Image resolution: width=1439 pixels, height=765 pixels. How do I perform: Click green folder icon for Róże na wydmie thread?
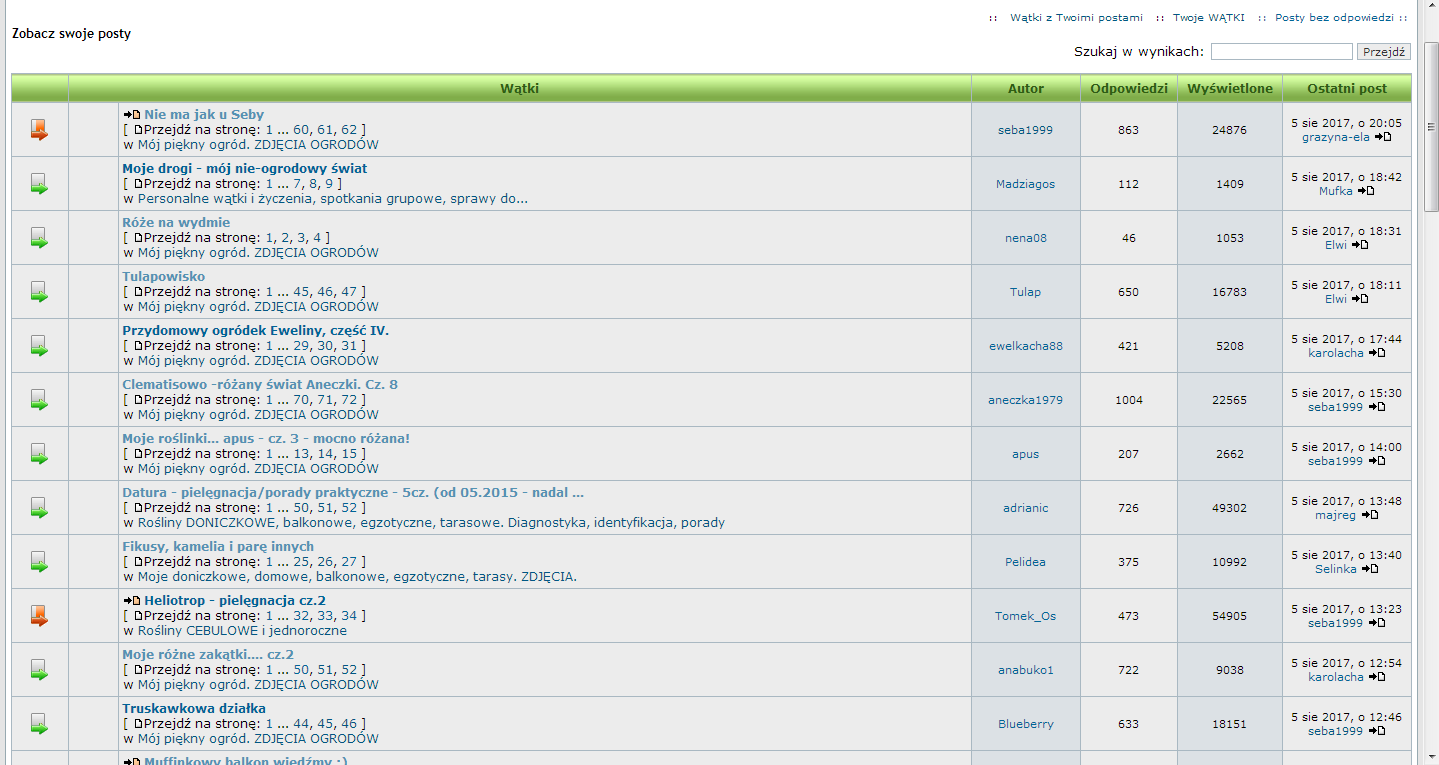[x=39, y=238]
